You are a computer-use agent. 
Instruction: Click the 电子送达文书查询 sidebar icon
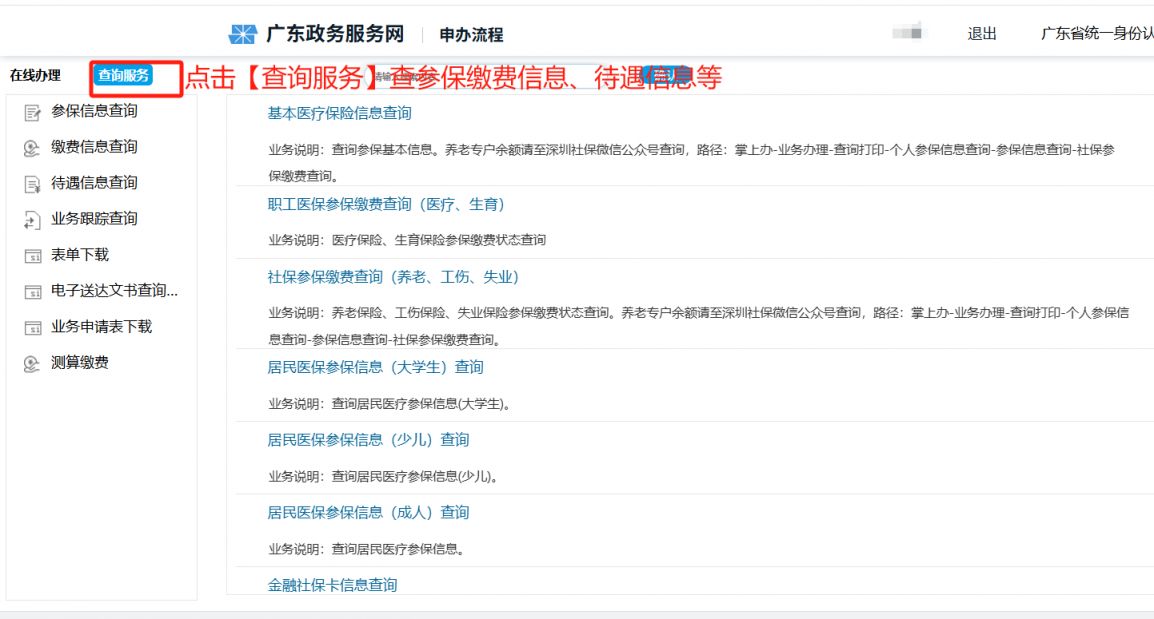32,292
